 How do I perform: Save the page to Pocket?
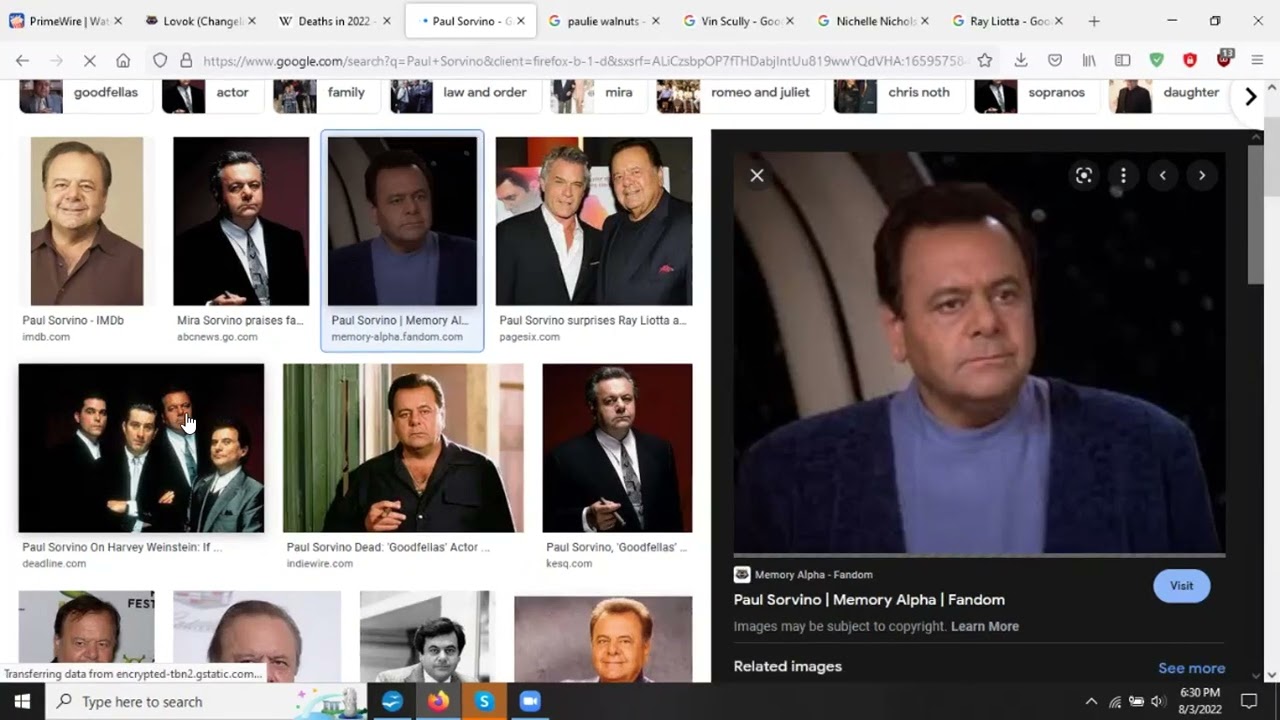pos(1055,61)
